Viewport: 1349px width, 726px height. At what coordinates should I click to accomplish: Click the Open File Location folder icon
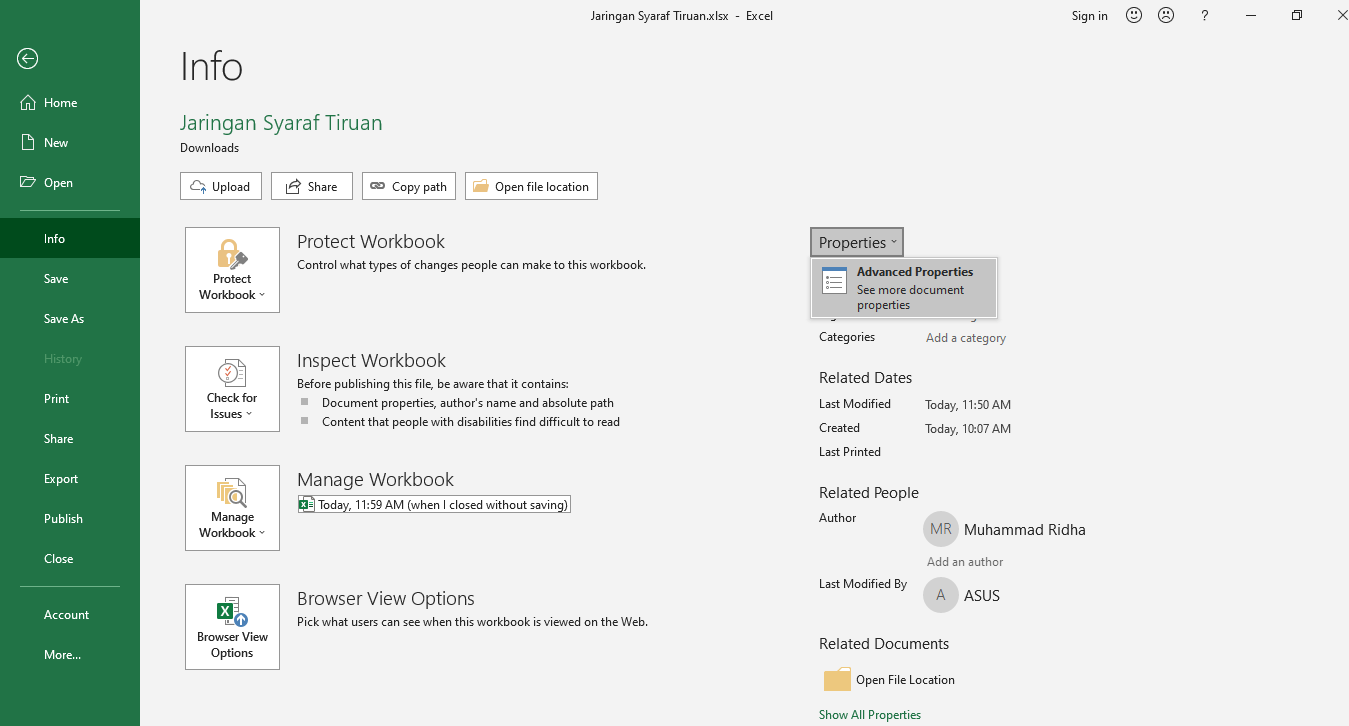pyautogui.click(x=838, y=679)
